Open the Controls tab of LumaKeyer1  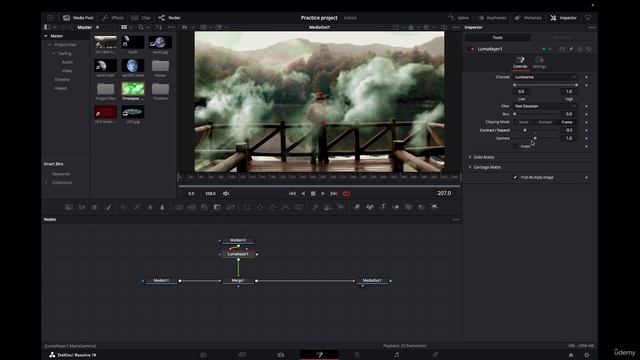point(520,63)
